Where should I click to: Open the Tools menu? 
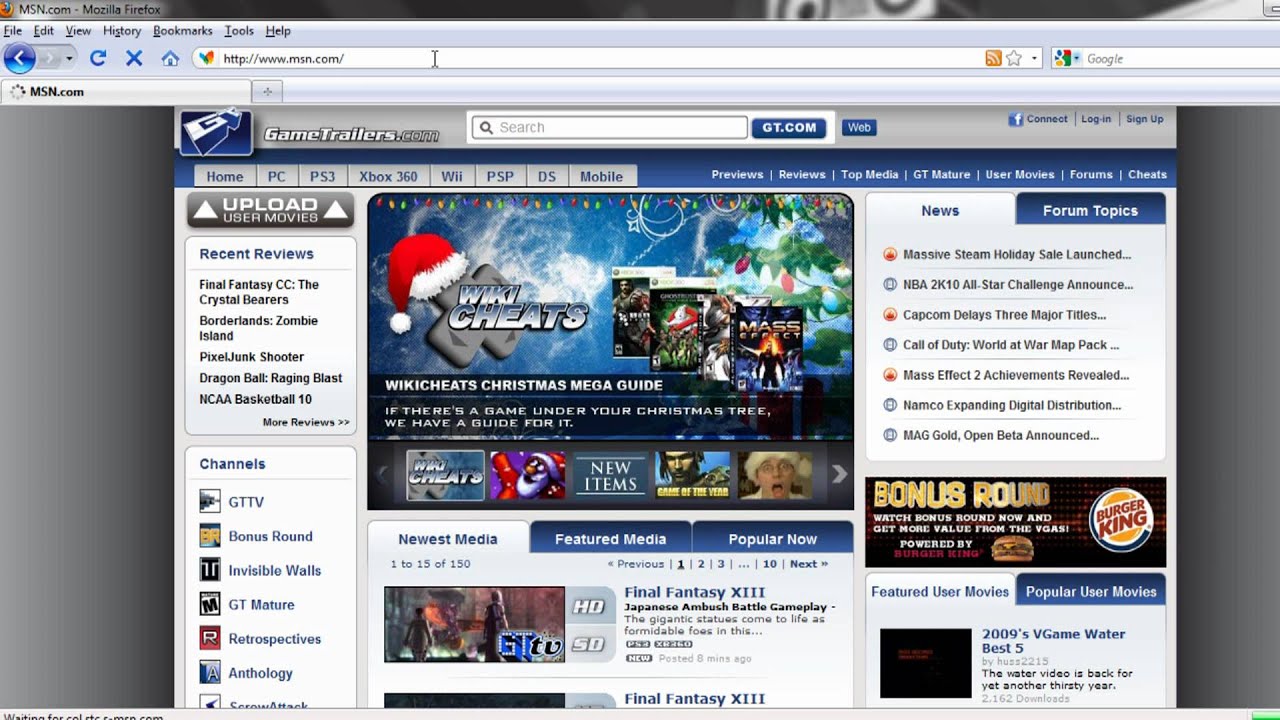(x=239, y=31)
